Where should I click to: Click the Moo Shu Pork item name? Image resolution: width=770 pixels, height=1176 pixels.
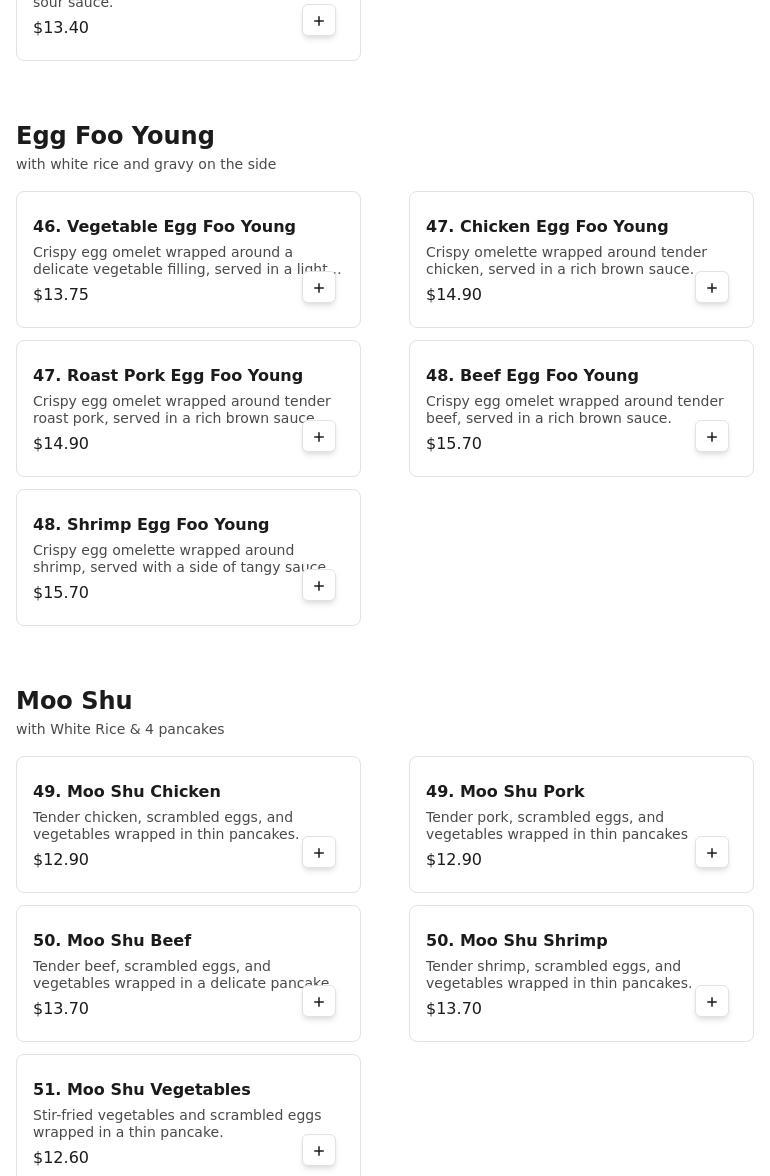pos(505,792)
